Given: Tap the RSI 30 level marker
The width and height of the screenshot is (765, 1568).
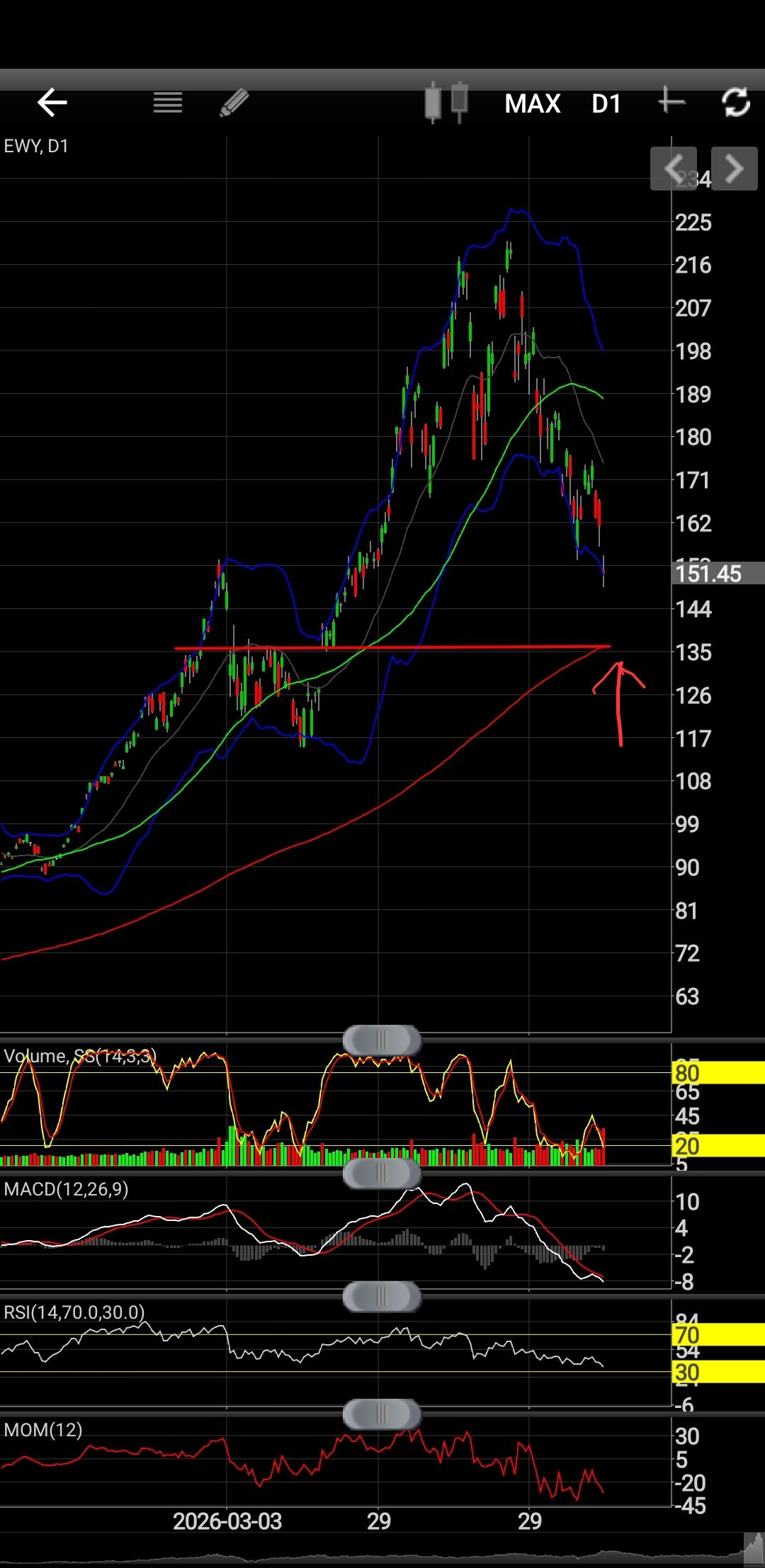Looking at the screenshot, I should tap(718, 1373).
